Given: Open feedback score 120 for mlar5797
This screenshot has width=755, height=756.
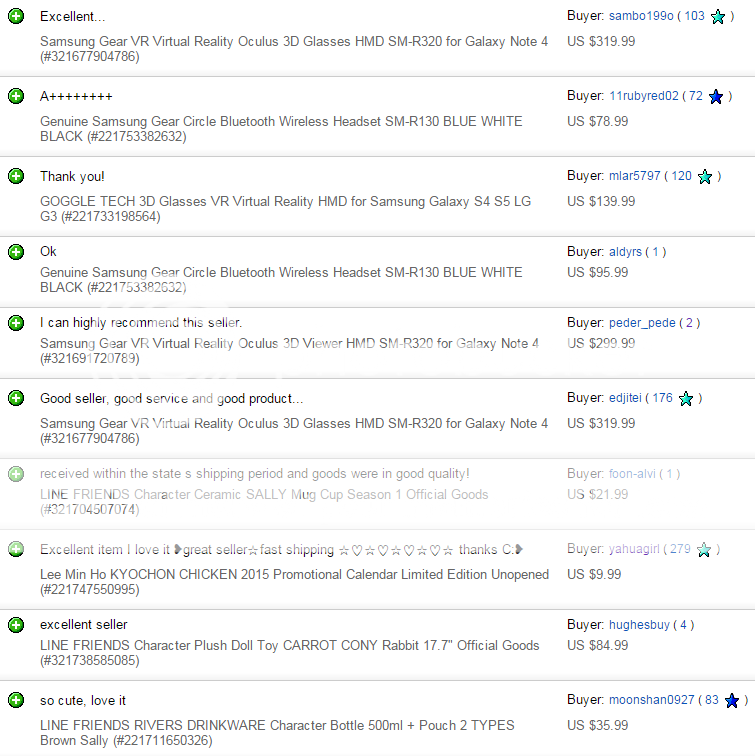Looking at the screenshot, I should click(x=681, y=176).
